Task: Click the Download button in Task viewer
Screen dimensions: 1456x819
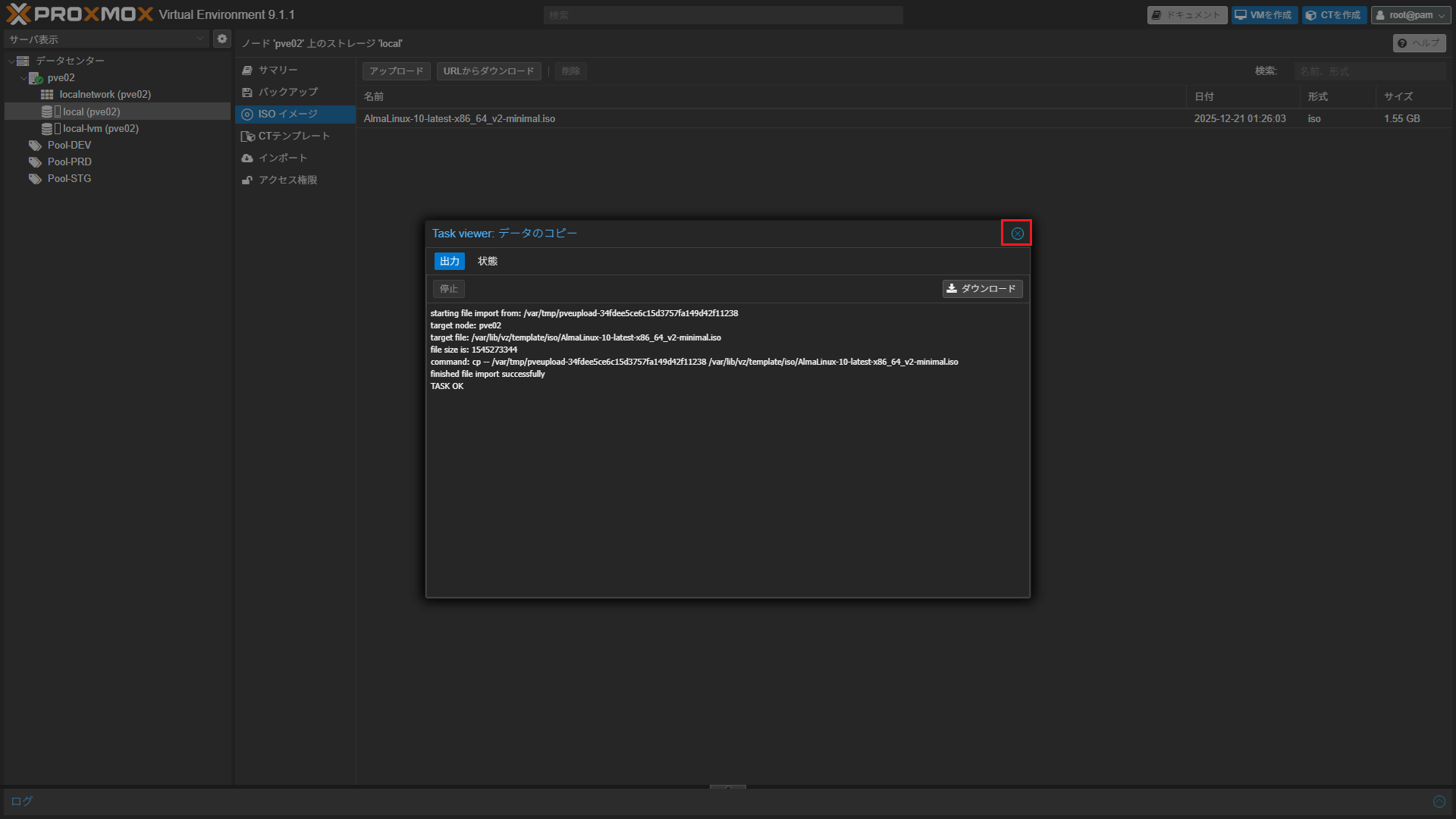Action: (982, 289)
